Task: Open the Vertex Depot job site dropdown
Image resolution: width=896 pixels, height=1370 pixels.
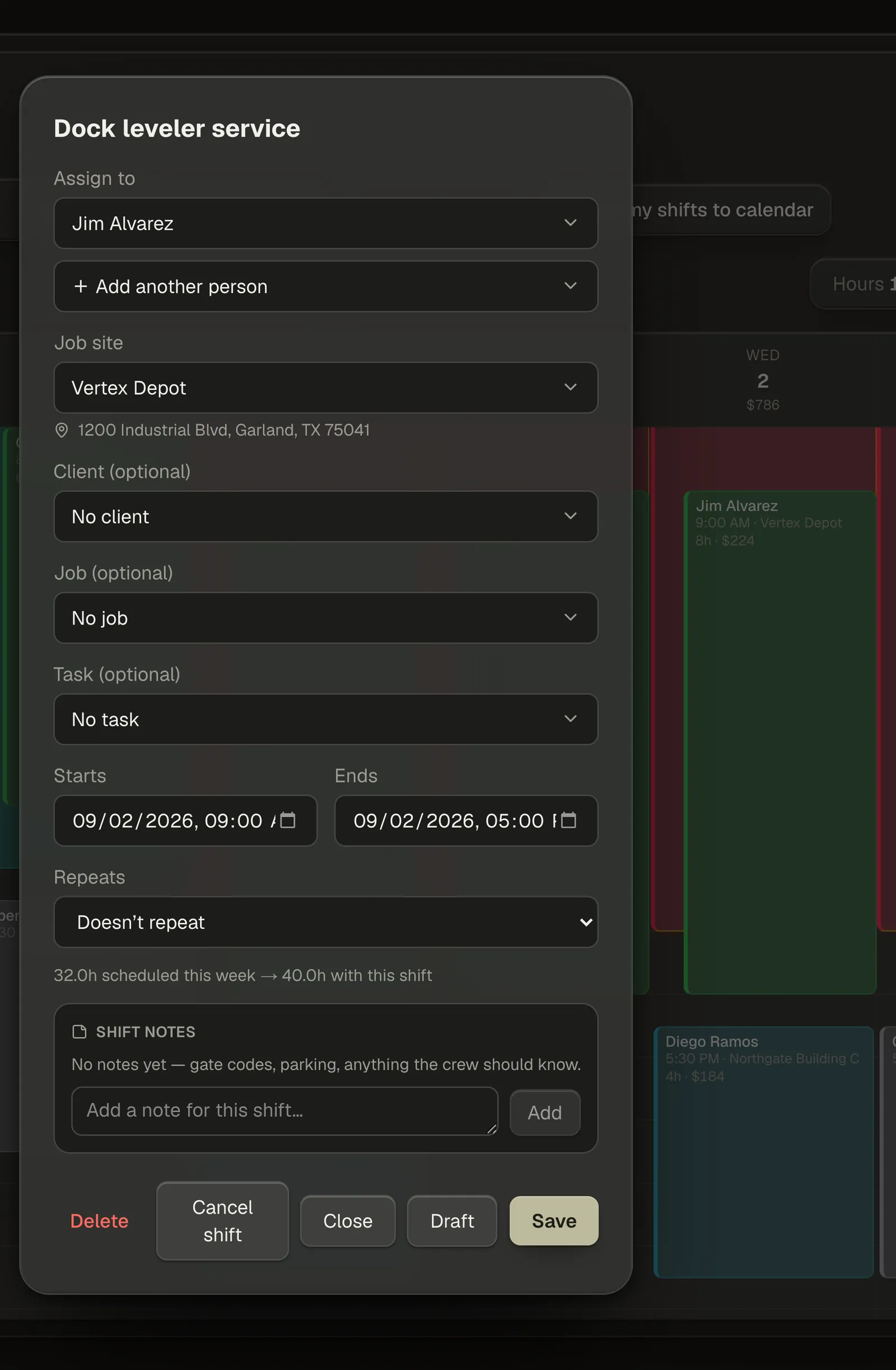Action: tap(326, 388)
